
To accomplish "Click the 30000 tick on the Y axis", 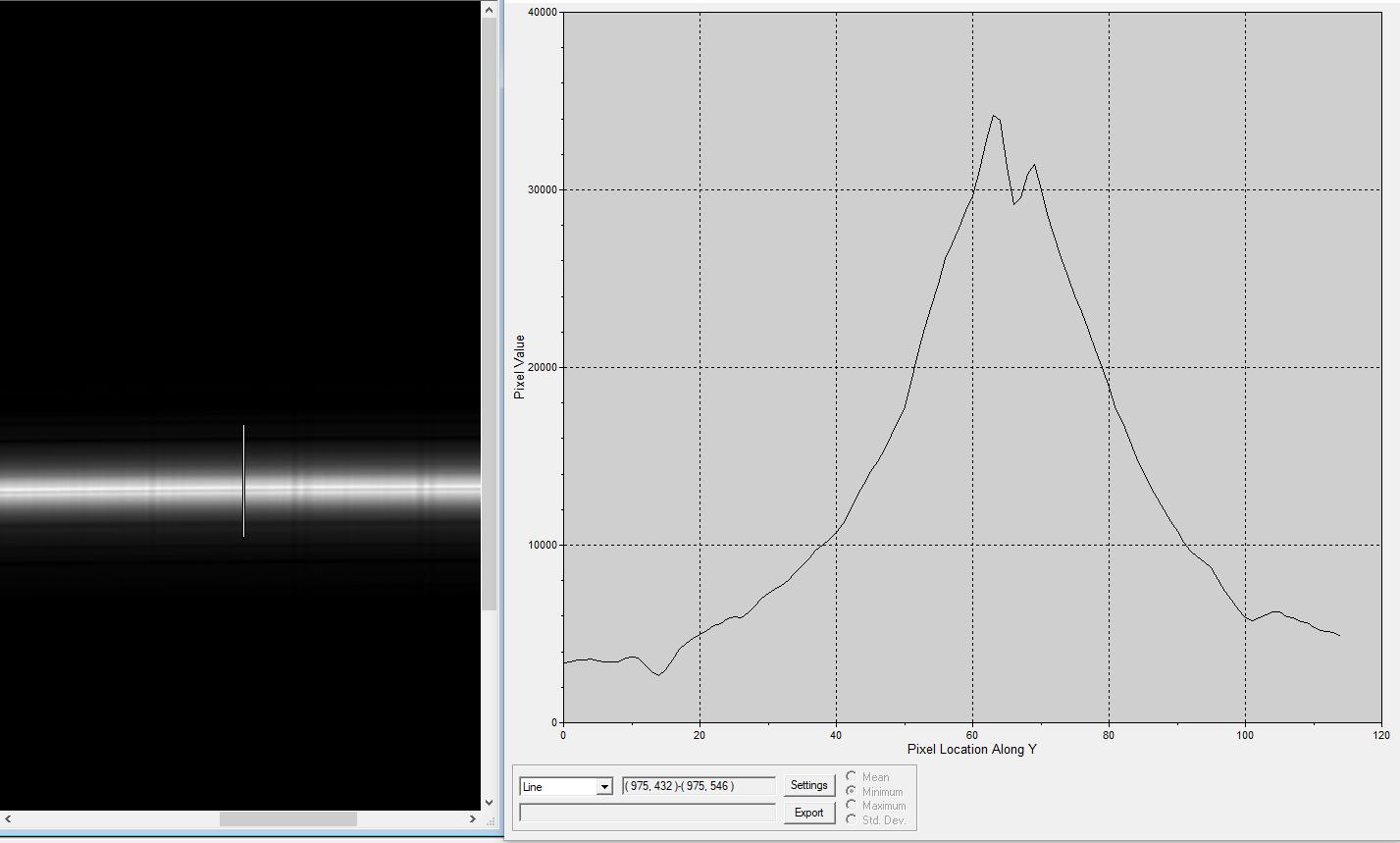I will [x=543, y=189].
